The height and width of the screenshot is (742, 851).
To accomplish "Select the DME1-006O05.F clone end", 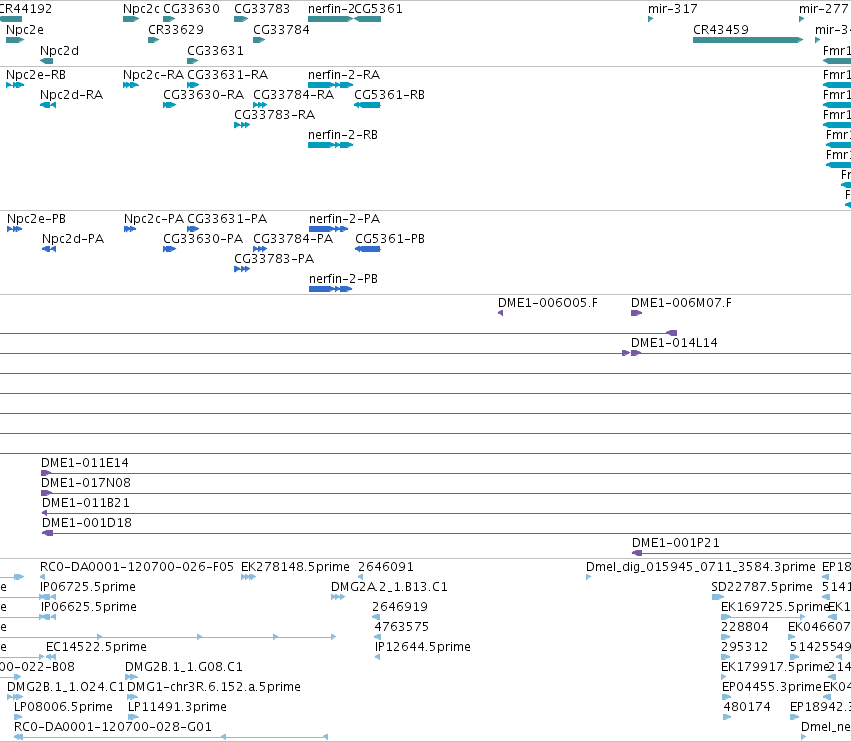I will pyautogui.click(x=500, y=313).
